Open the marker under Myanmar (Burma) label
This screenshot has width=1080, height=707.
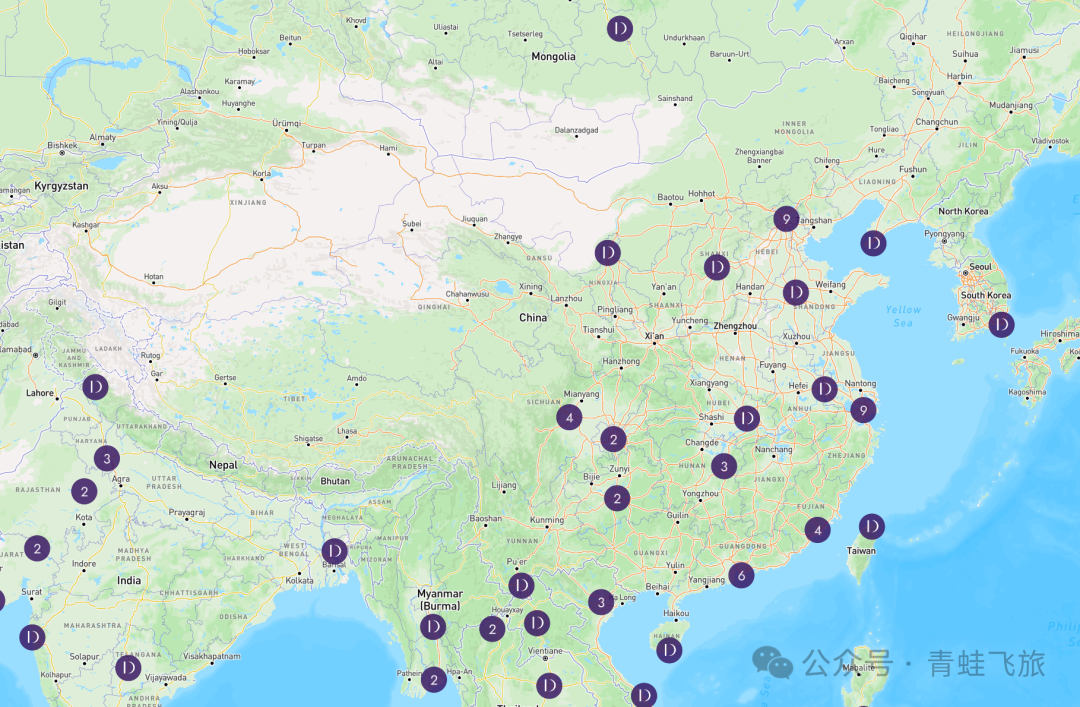coord(433,626)
